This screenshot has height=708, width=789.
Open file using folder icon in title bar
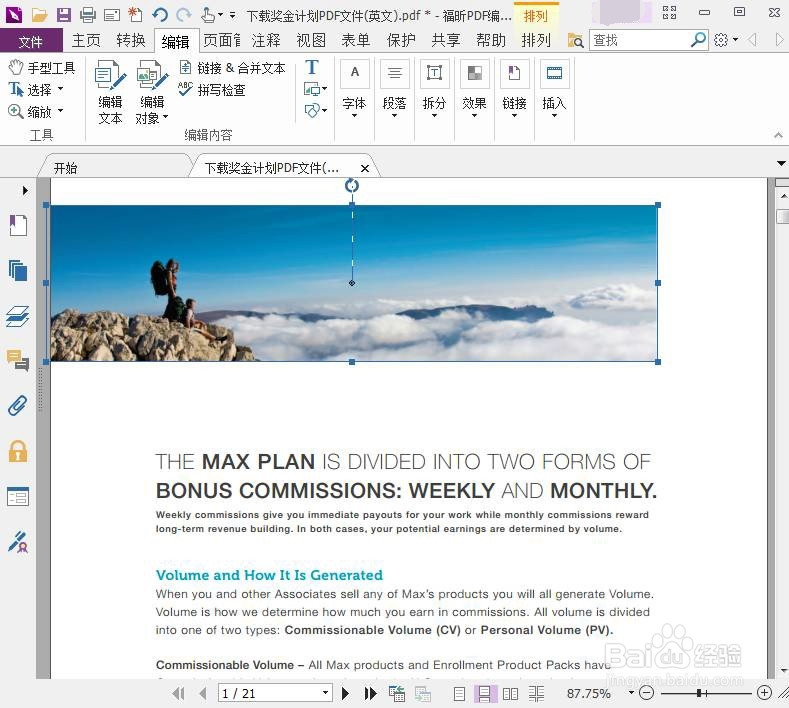pyautogui.click(x=39, y=15)
